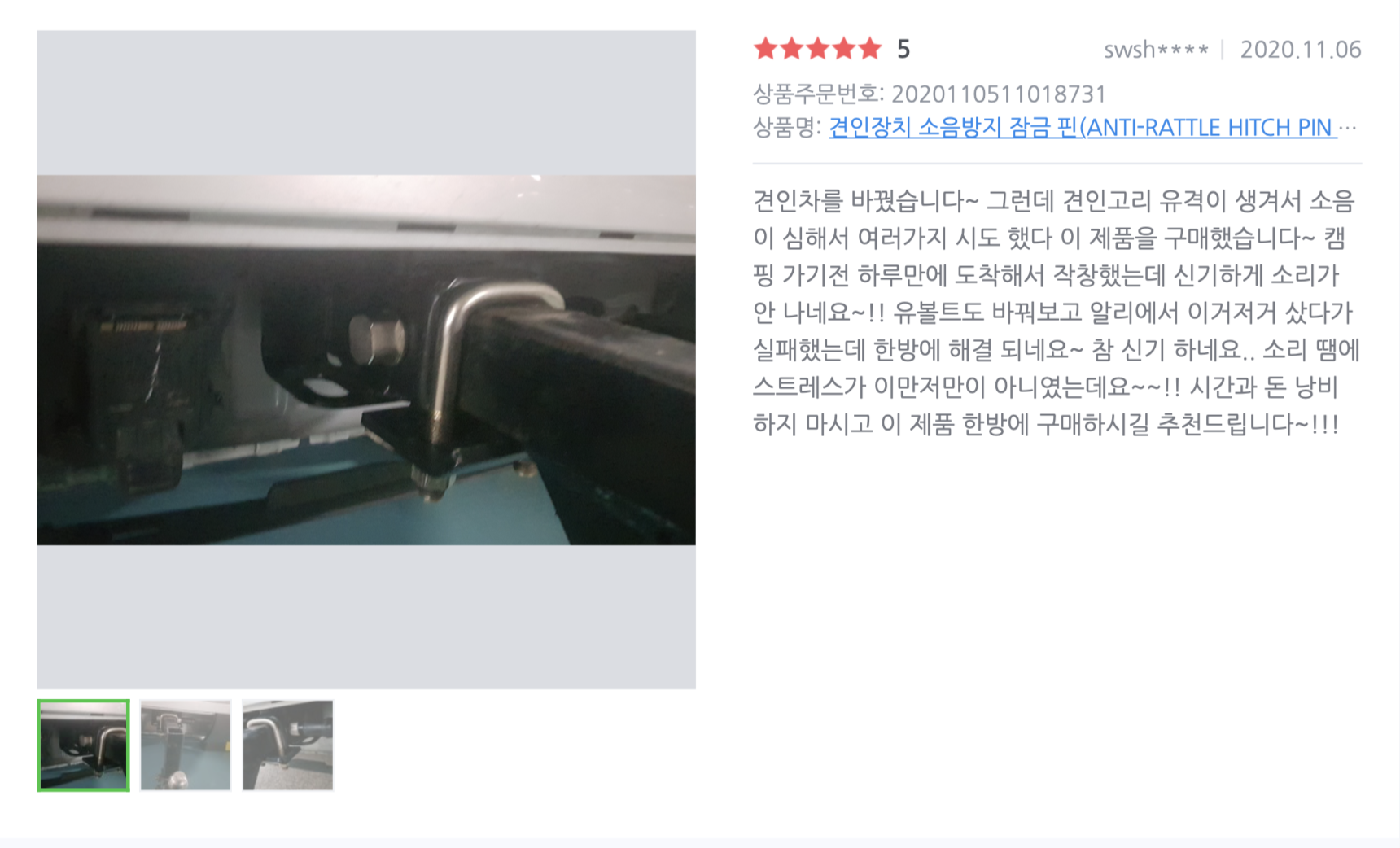Open the ANTI-RATTLE HITCH PIN product link
1400x848 pixels.
pos(1083,128)
